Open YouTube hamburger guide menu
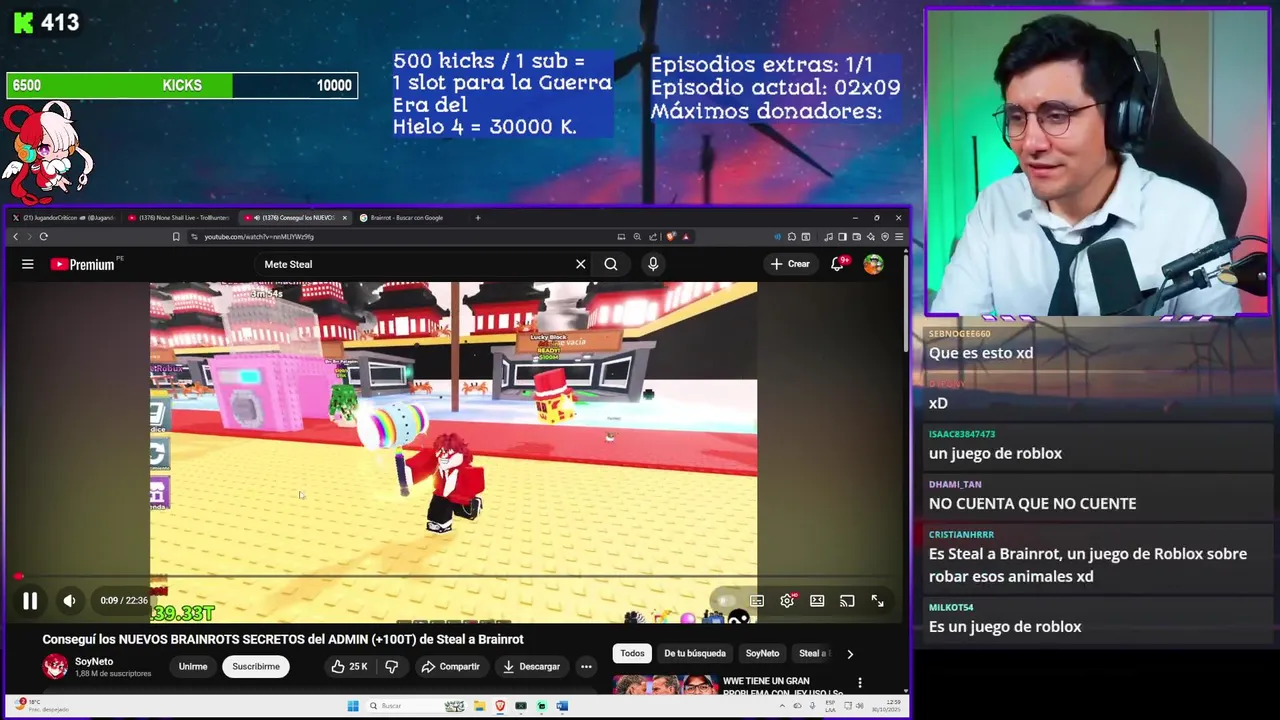1280x720 pixels. pos(28,264)
